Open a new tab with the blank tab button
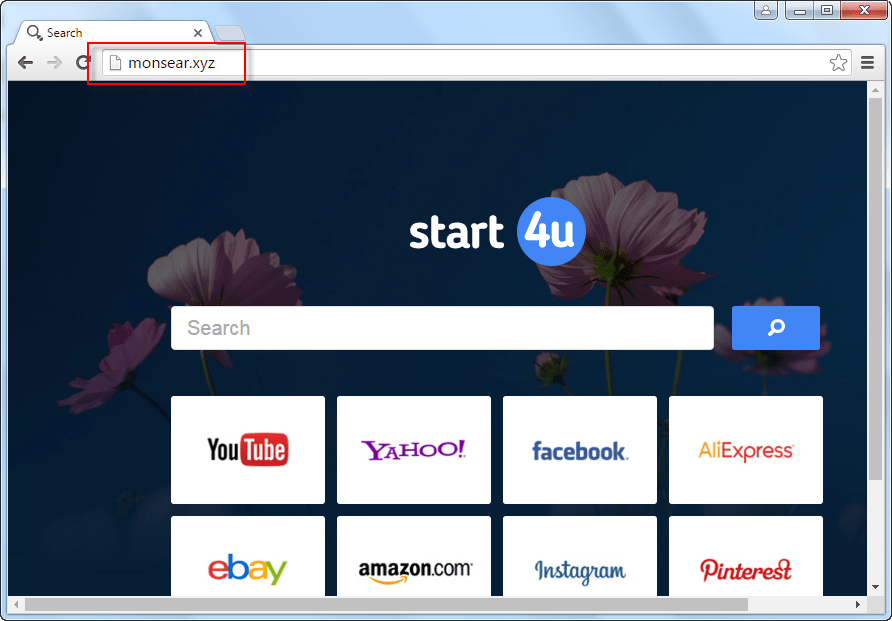Viewport: 892px width, 621px height. pyautogui.click(x=230, y=34)
